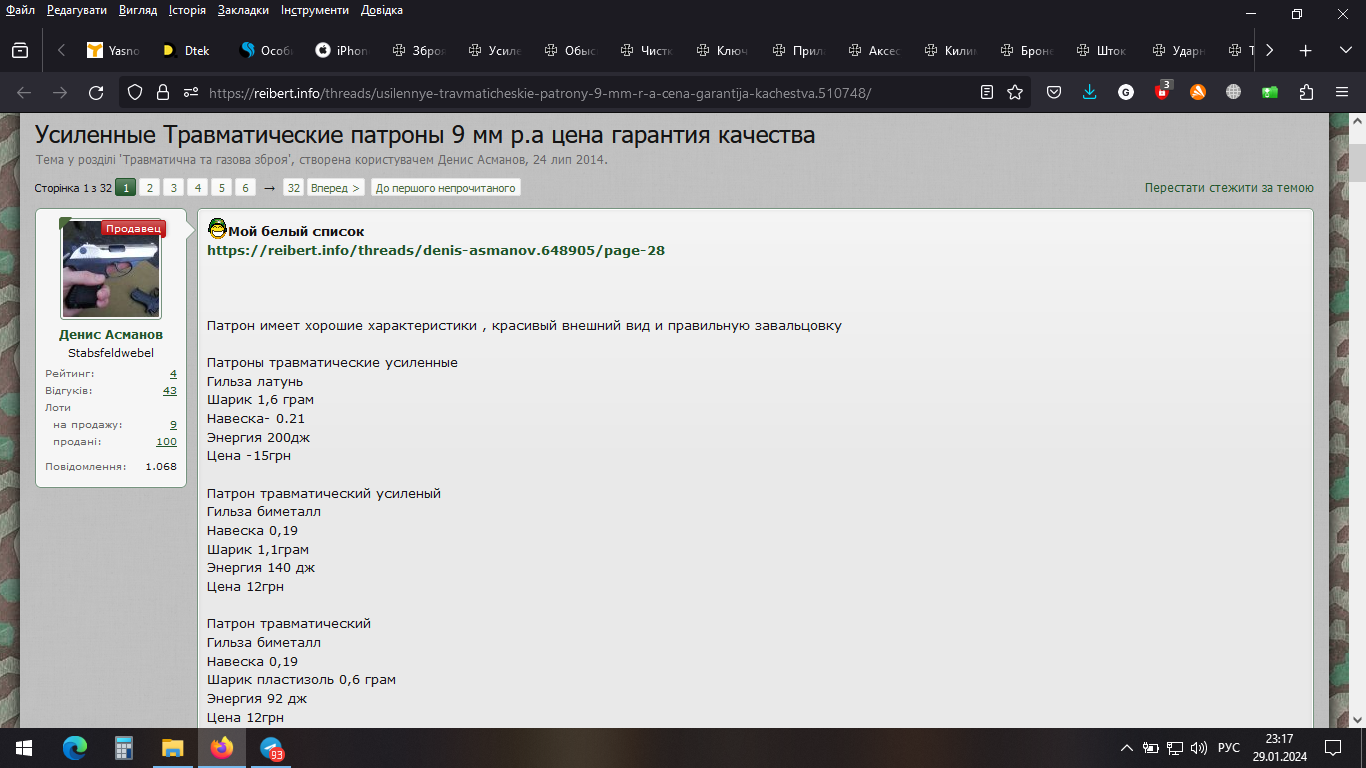The image size is (1366, 768).
Task: Click the Firefox reload page icon
Action: tap(96, 93)
